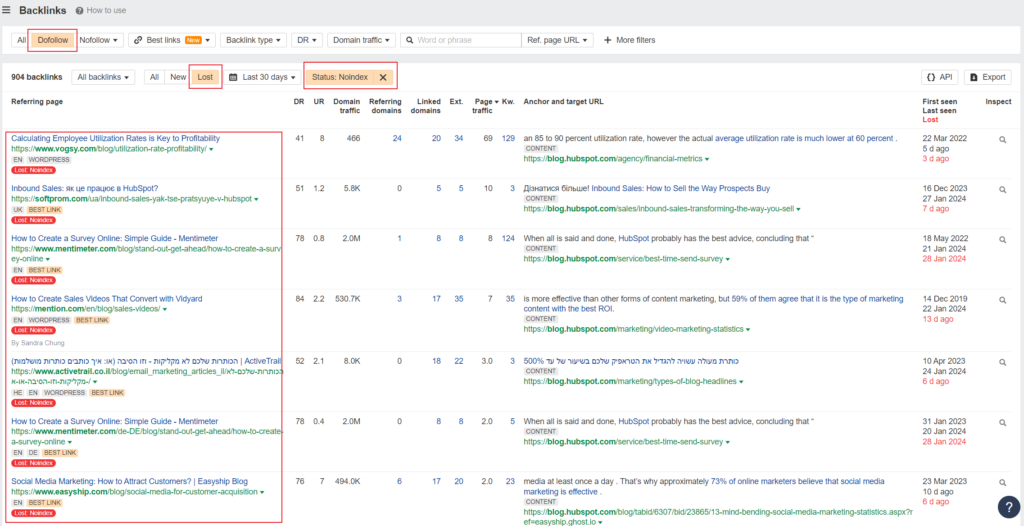
Task: Expand the agency/financial-metrics target URL arrow
Action: 707,159
